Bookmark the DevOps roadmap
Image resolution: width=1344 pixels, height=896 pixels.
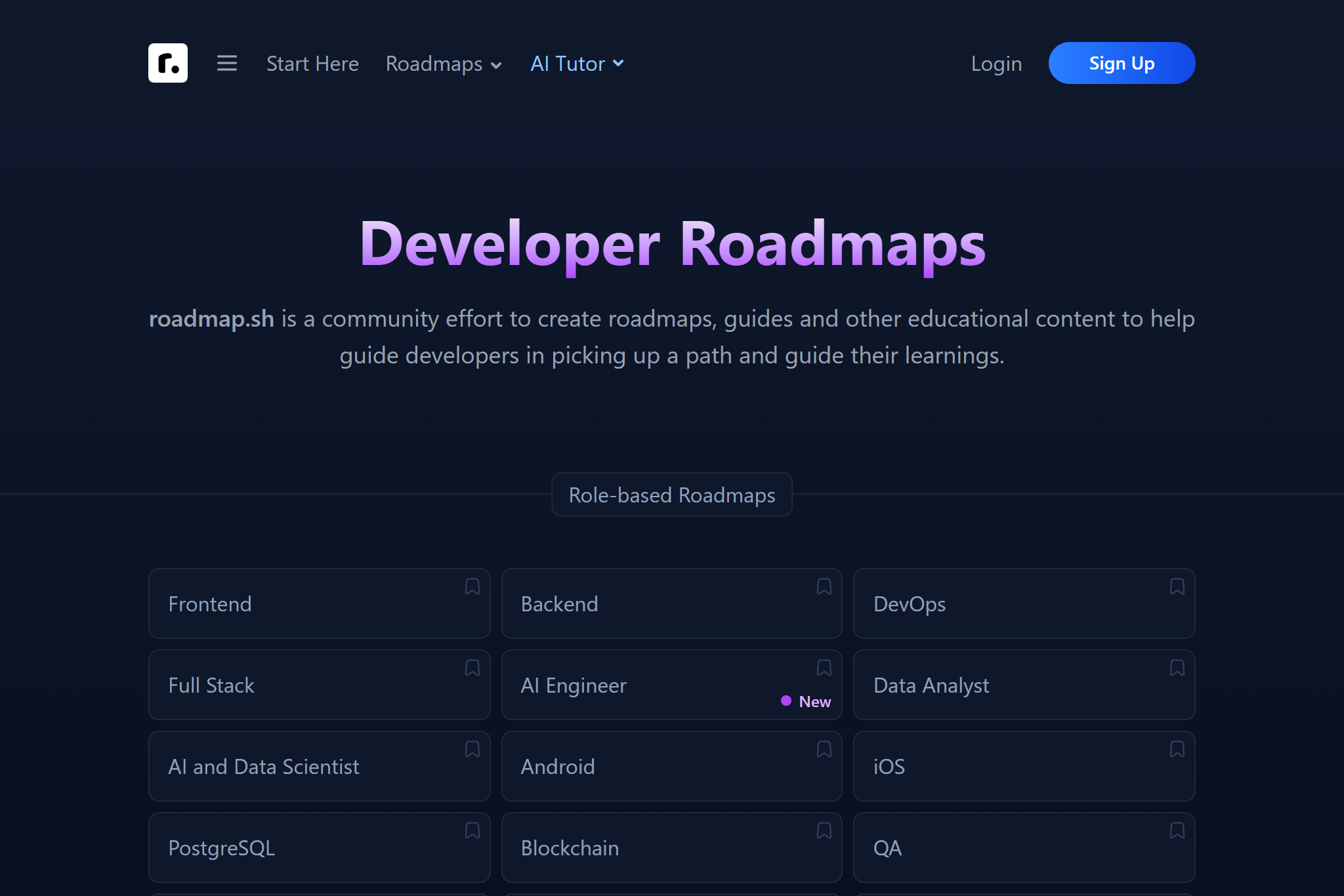[1177, 587]
